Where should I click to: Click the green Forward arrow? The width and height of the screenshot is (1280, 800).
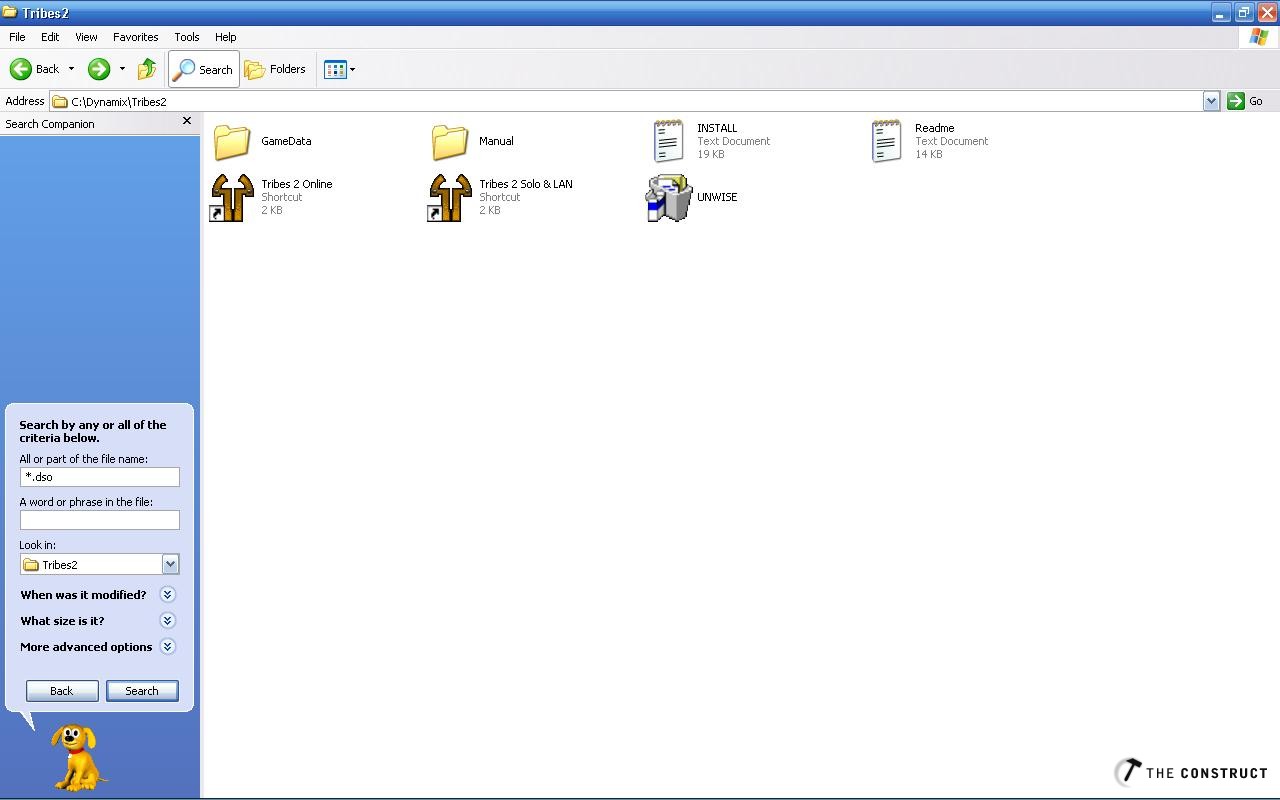pyautogui.click(x=98, y=69)
